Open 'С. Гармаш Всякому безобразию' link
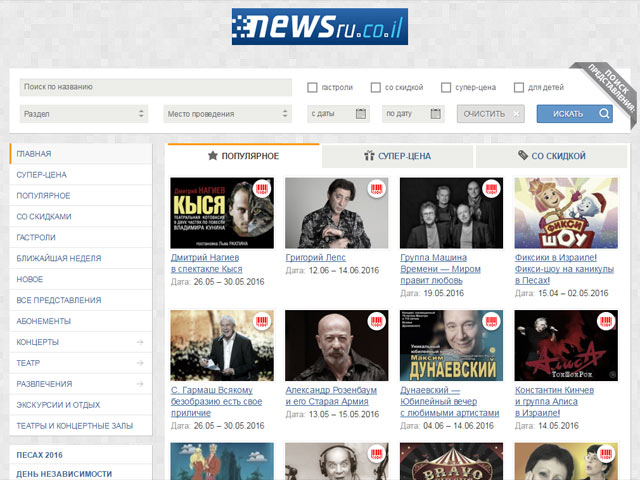The height and width of the screenshot is (480, 640). [216, 402]
